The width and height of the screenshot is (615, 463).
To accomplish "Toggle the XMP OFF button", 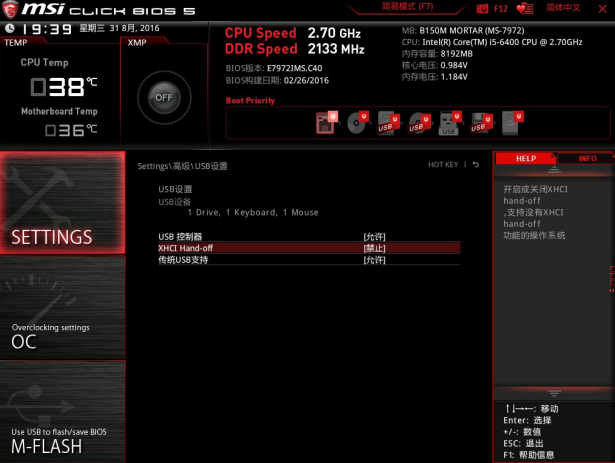I will tap(164, 97).
